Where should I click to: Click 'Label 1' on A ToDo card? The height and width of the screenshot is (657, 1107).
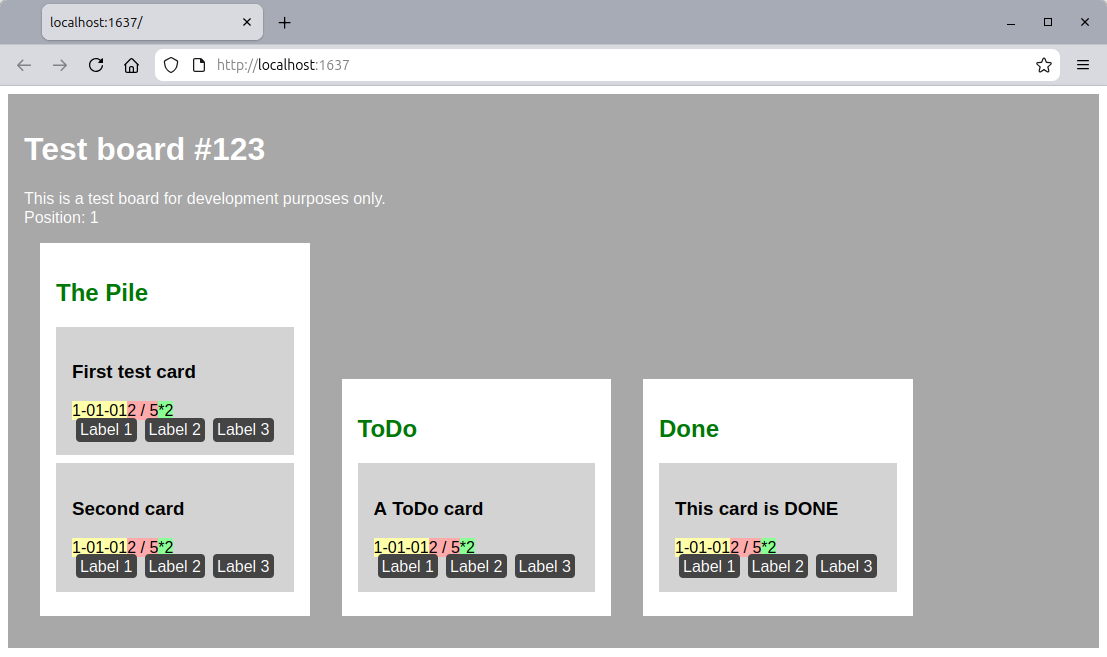point(407,566)
